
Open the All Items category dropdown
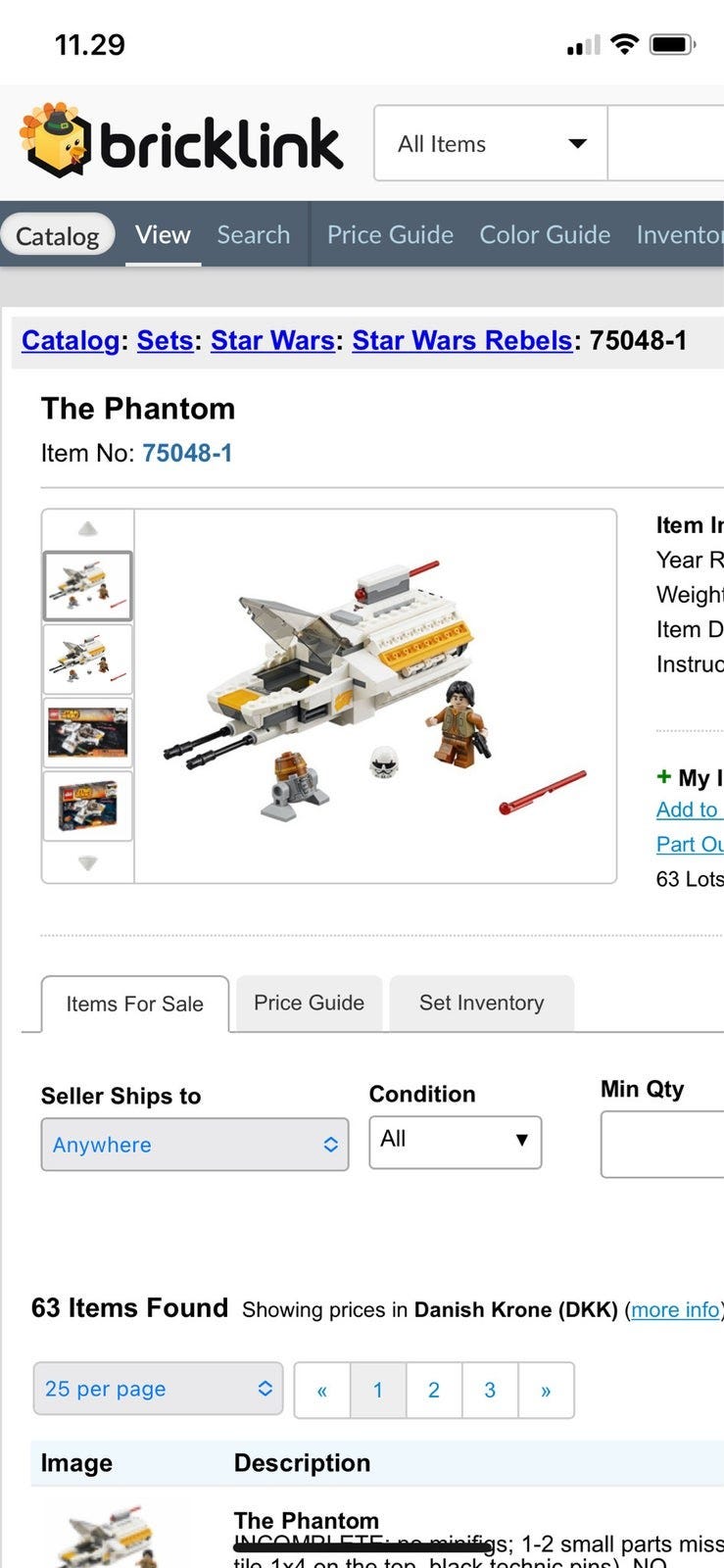click(490, 144)
